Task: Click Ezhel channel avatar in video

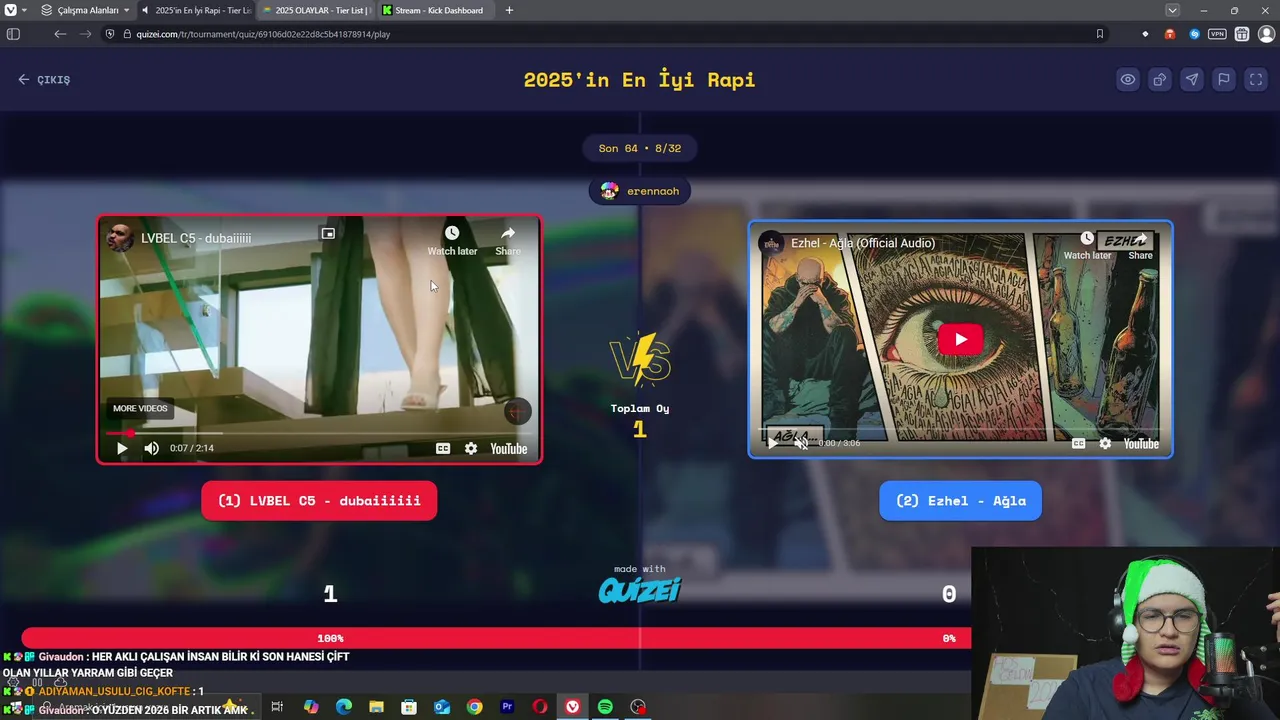Action: tap(771, 243)
